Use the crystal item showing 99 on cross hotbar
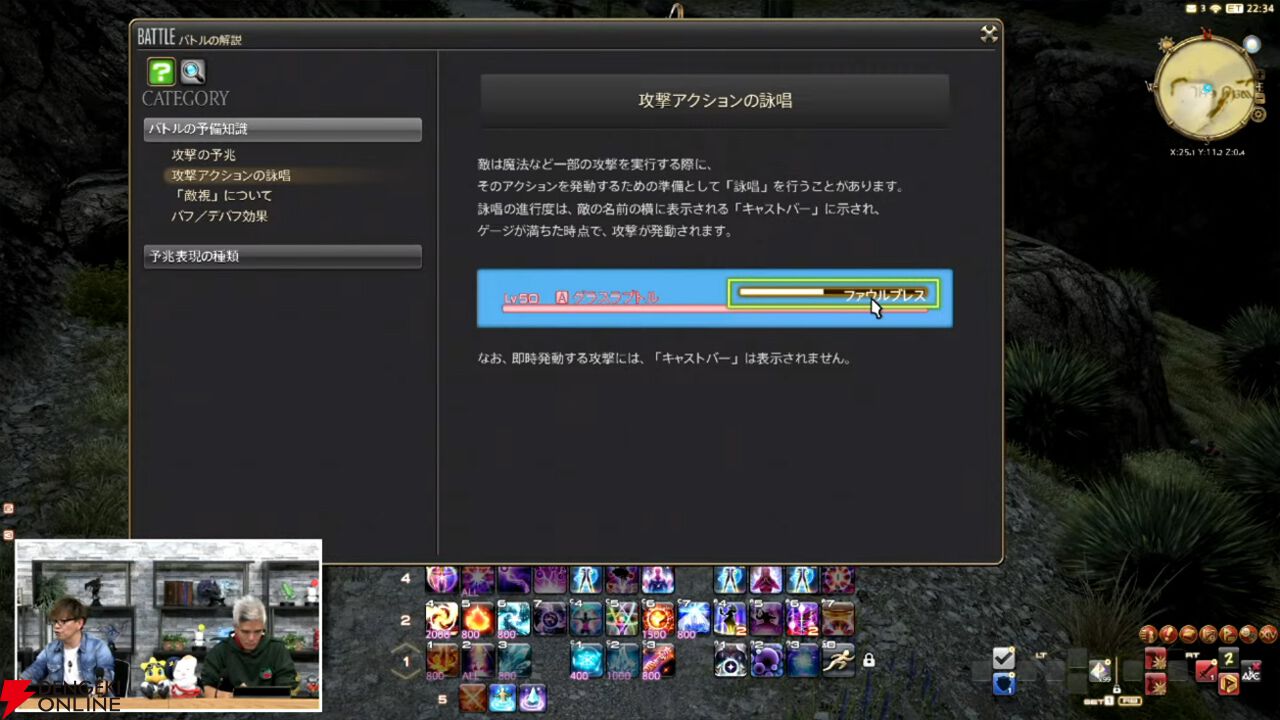 point(1100,671)
